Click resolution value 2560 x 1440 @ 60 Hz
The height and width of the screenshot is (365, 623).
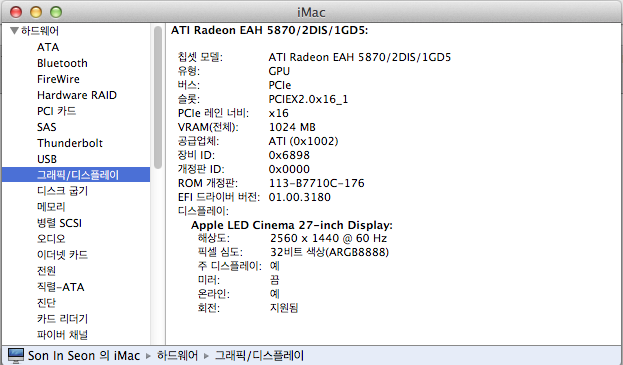point(328,238)
